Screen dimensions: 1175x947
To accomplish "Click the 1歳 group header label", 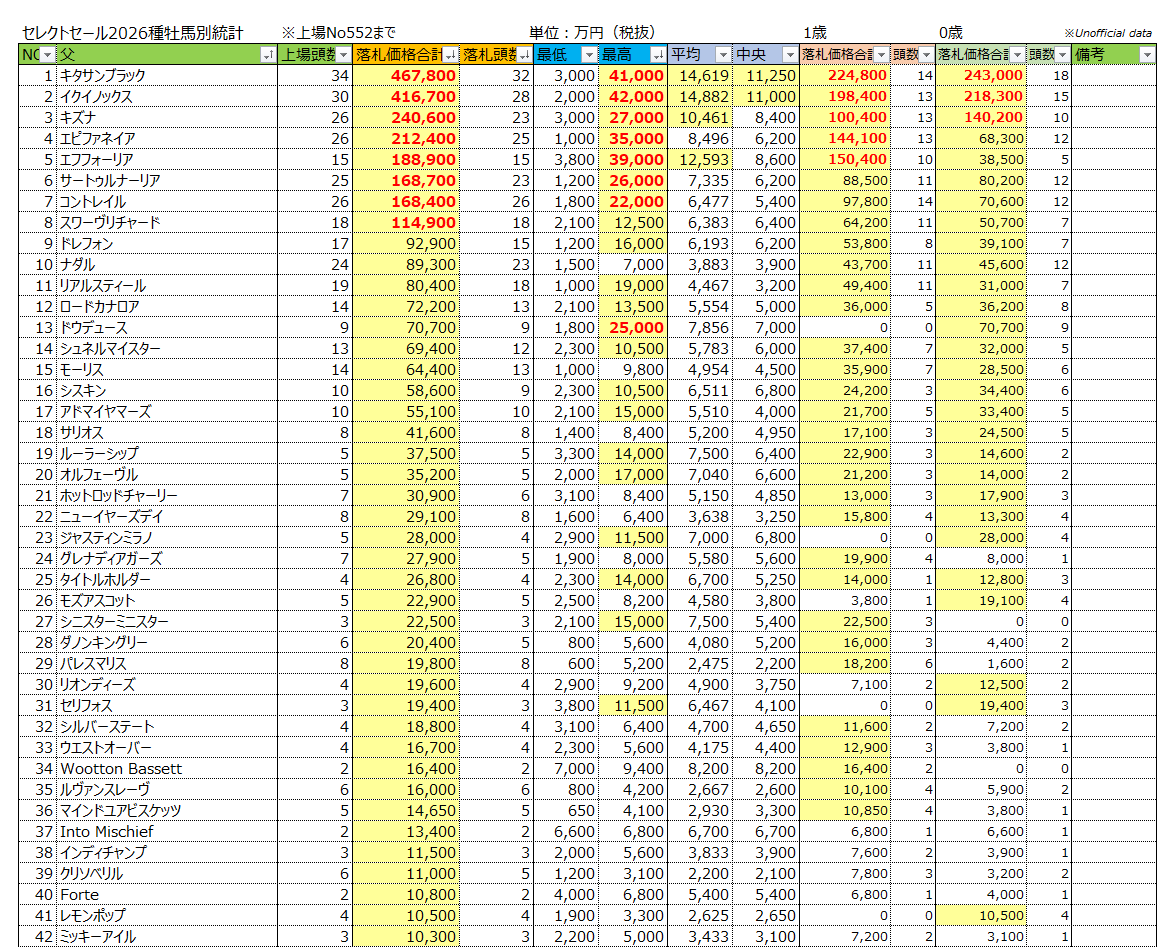I will tap(815, 33).
